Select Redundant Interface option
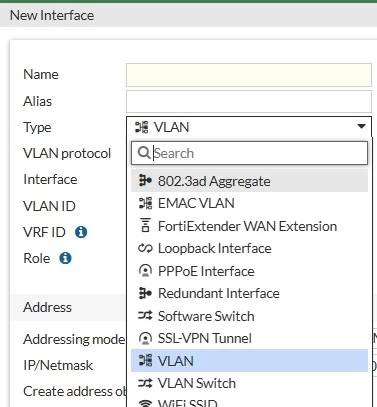 coord(249,293)
